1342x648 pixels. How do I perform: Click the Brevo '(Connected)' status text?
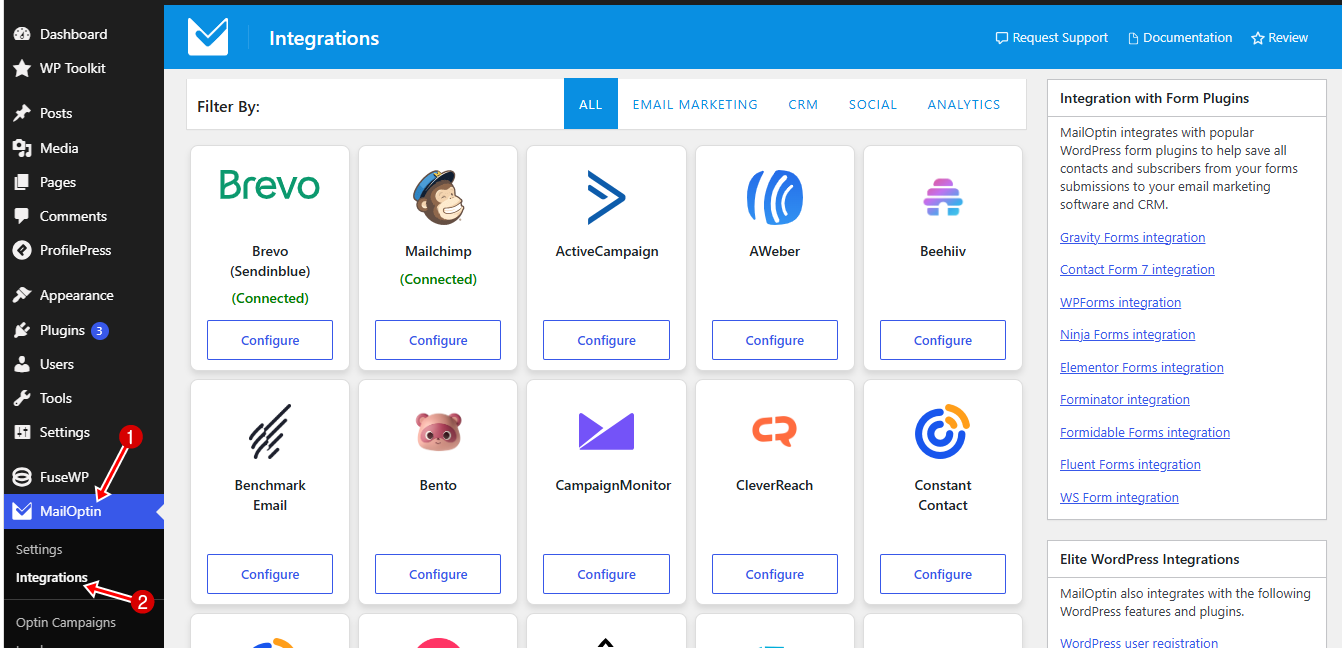(270, 298)
